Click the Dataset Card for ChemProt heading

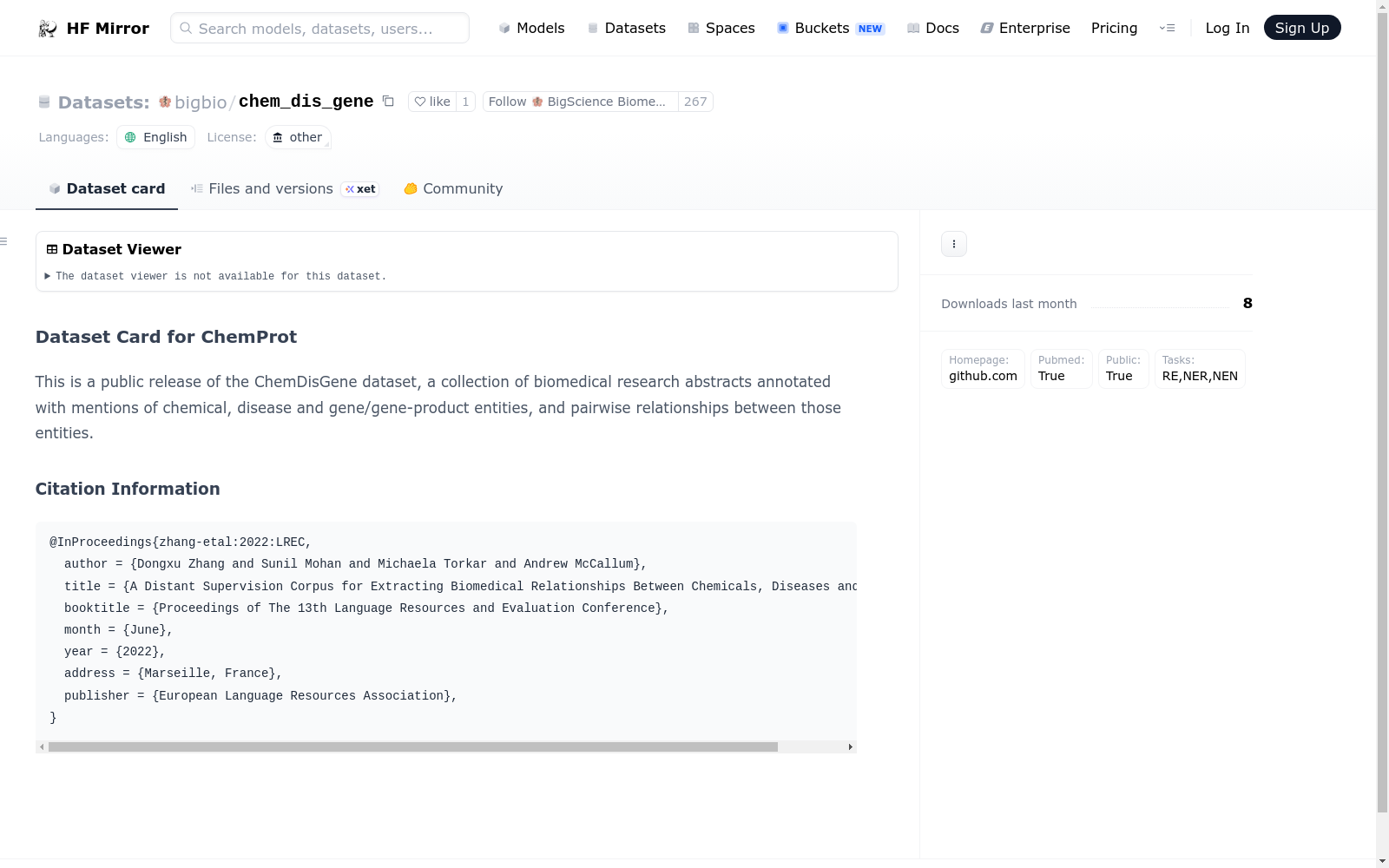coord(166,337)
